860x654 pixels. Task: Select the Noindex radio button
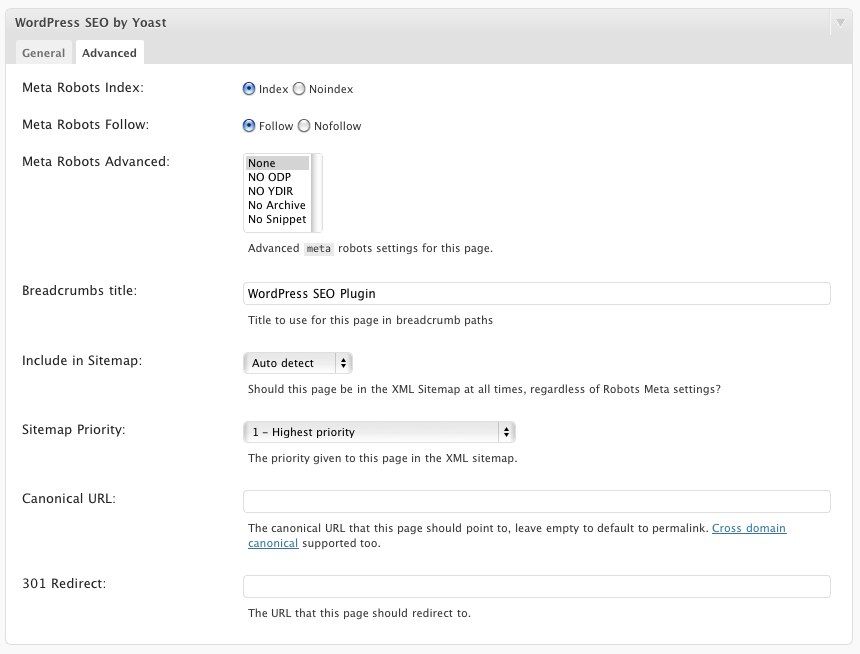pos(299,89)
